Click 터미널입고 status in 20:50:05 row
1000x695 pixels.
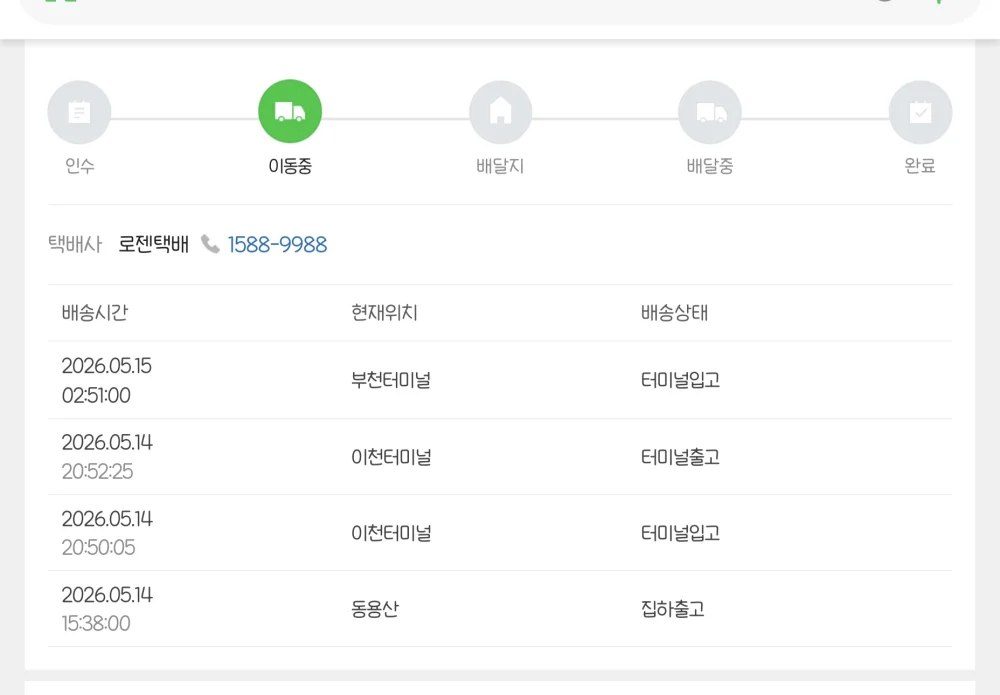(680, 533)
